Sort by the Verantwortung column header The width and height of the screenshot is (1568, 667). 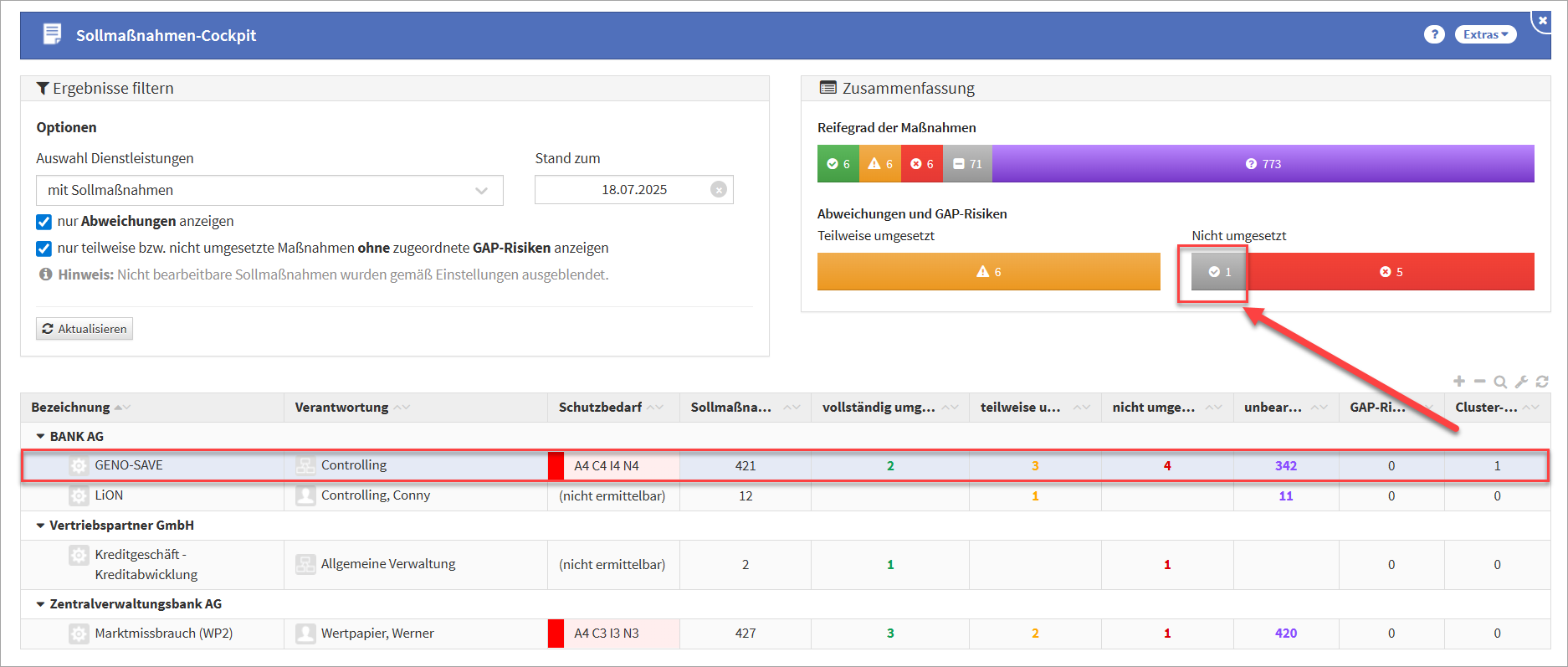[x=341, y=408]
